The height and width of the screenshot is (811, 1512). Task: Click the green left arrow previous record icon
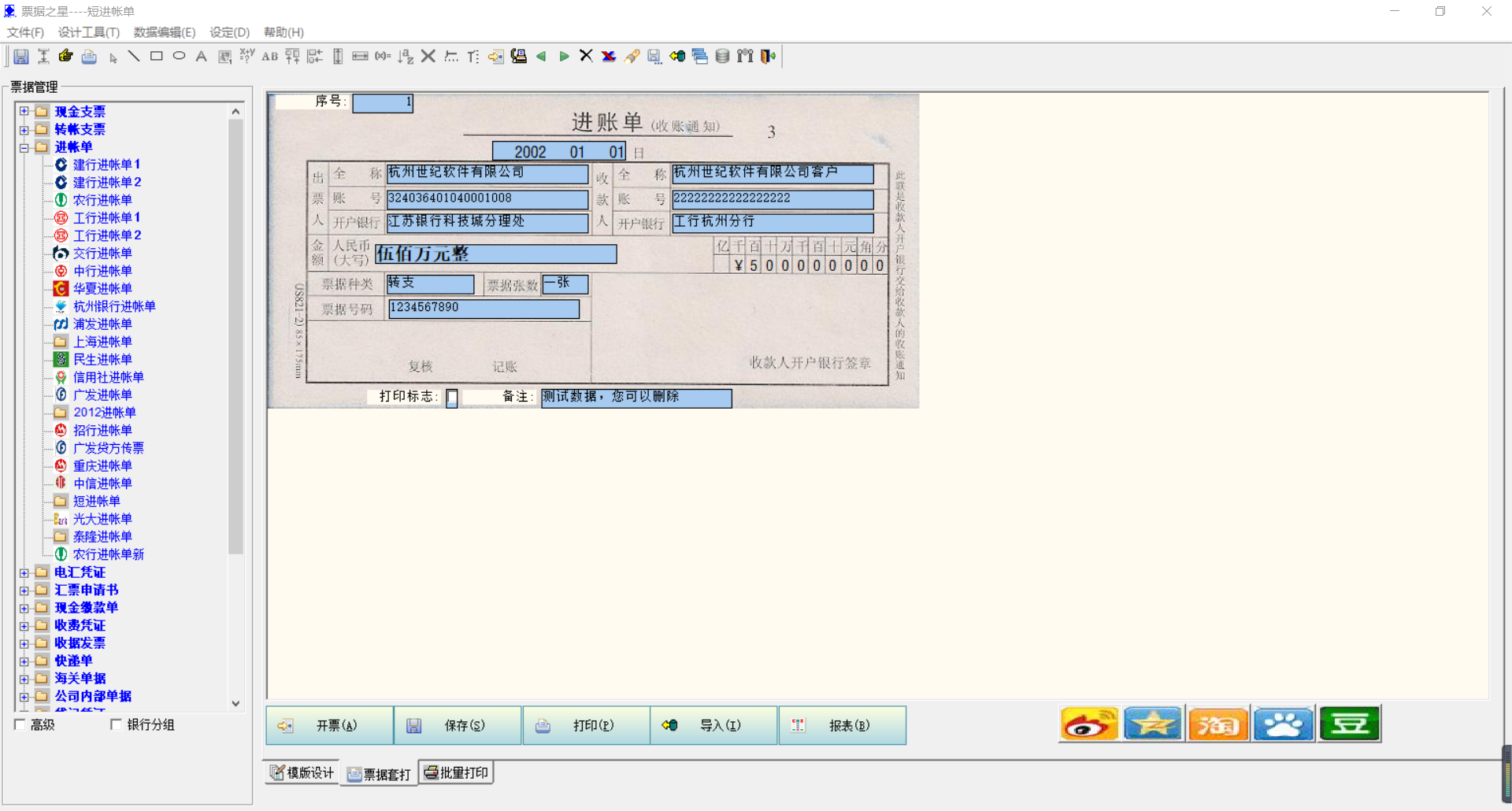(x=541, y=56)
